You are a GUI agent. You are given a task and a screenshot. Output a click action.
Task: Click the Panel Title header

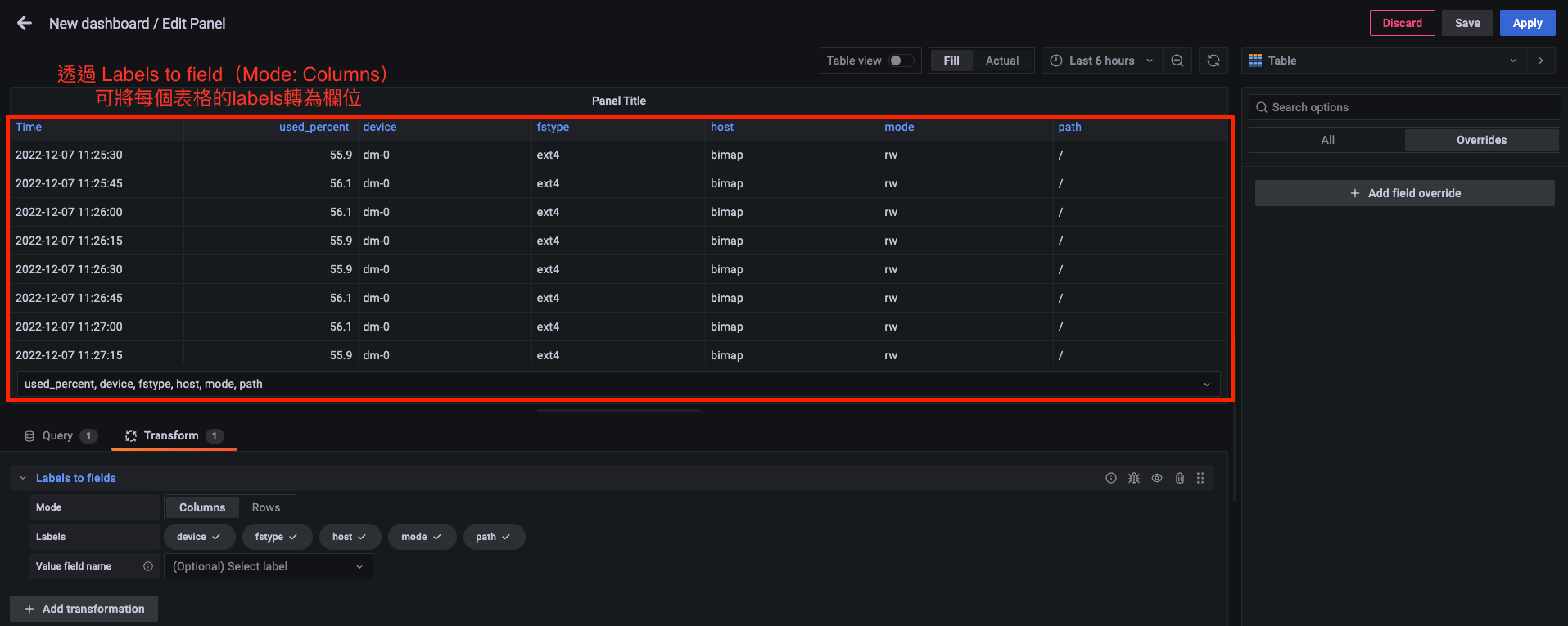tap(619, 101)
